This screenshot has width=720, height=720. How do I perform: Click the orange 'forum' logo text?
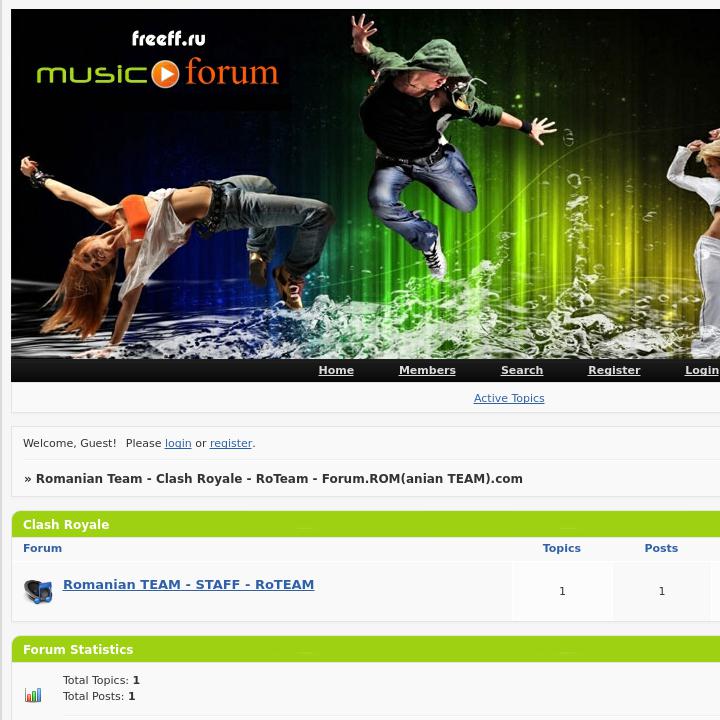pyautogui.click(x=232, y=72)
